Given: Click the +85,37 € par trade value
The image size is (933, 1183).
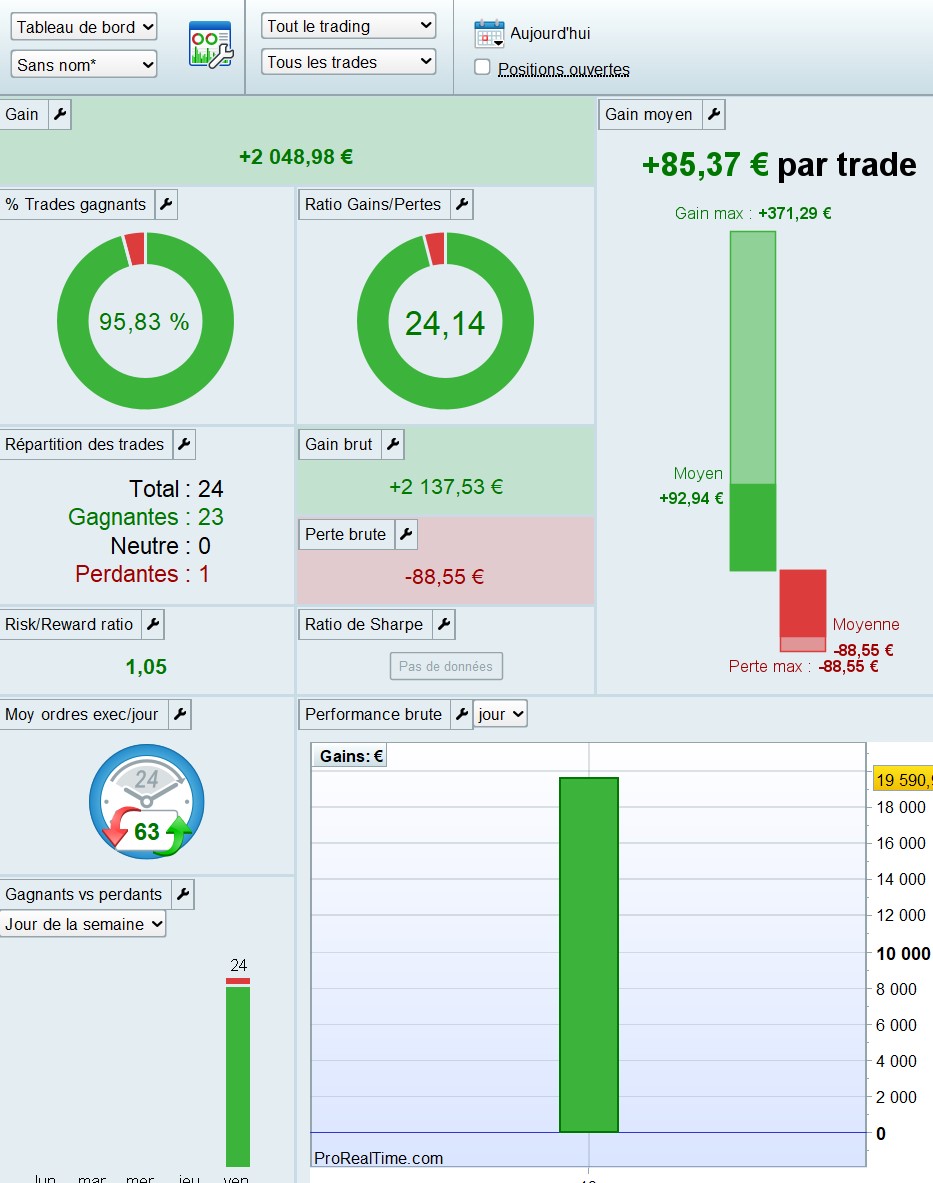Looking at the screenshot, I should [779, 164].
